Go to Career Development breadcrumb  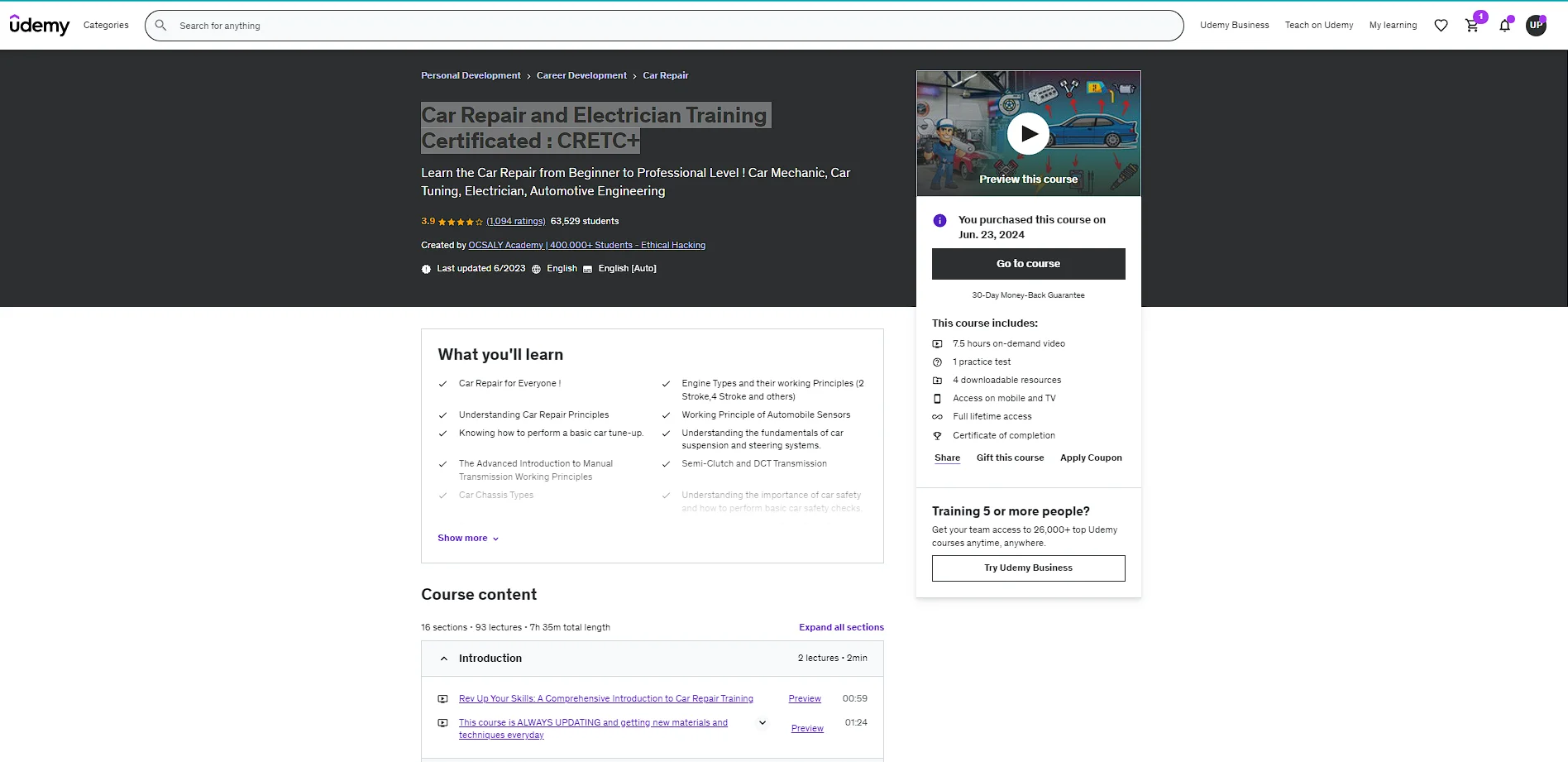pos(581,75)
